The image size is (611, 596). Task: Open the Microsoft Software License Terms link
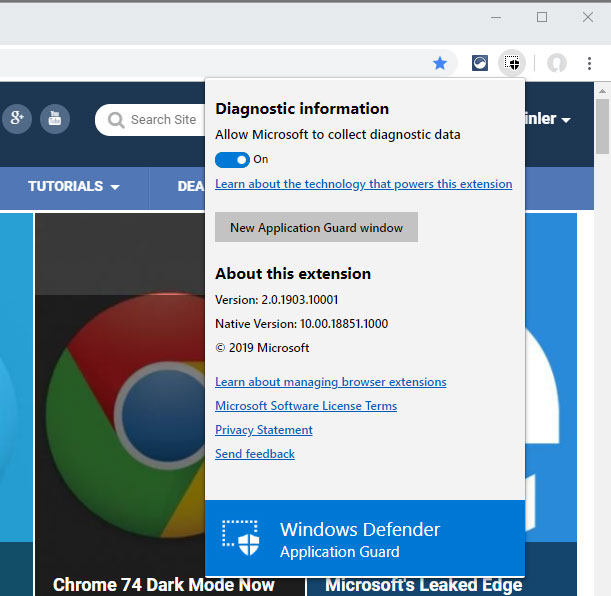coord(306,406)
